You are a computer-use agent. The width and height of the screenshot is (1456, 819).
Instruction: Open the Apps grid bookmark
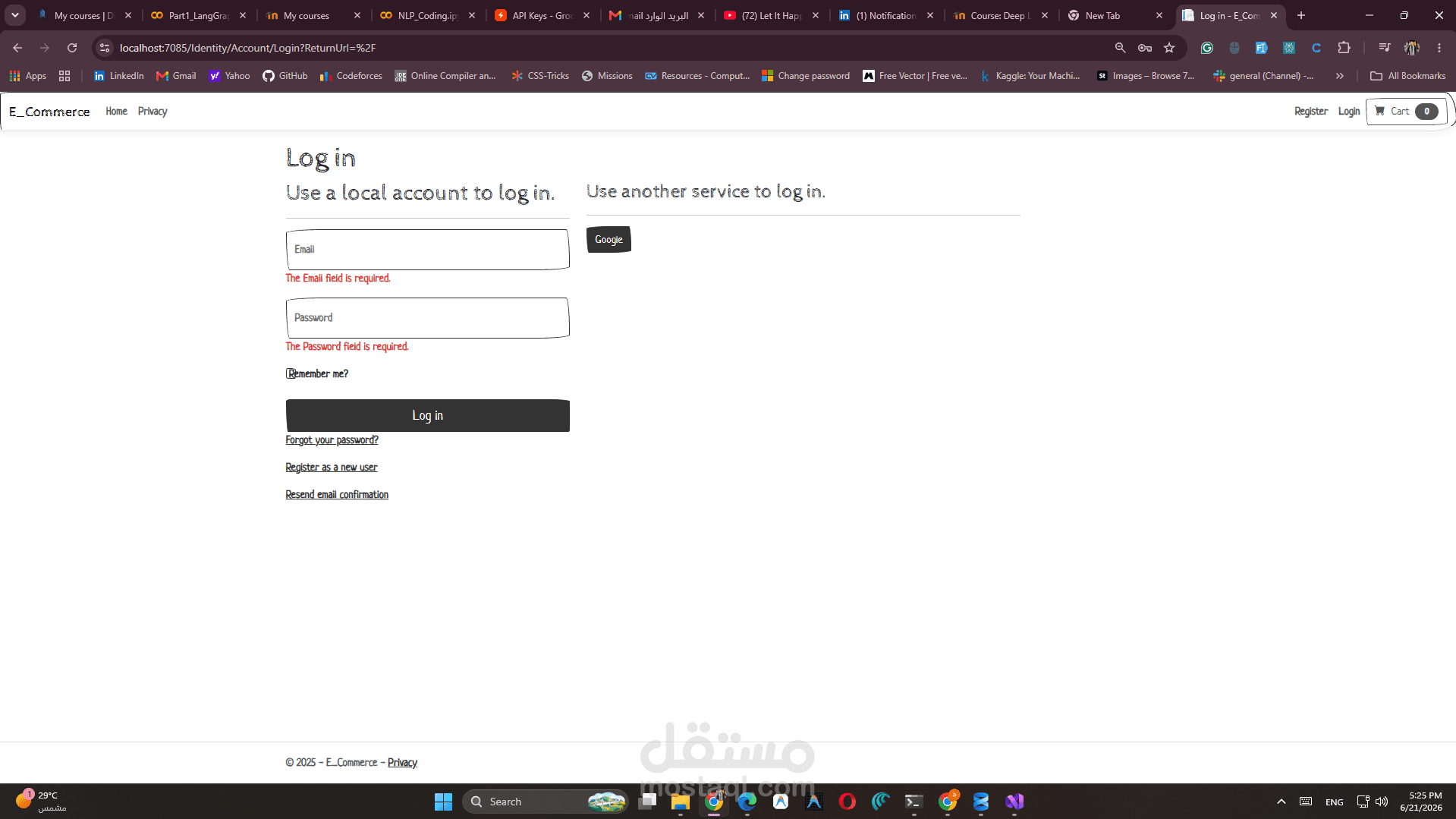[28, 76]
